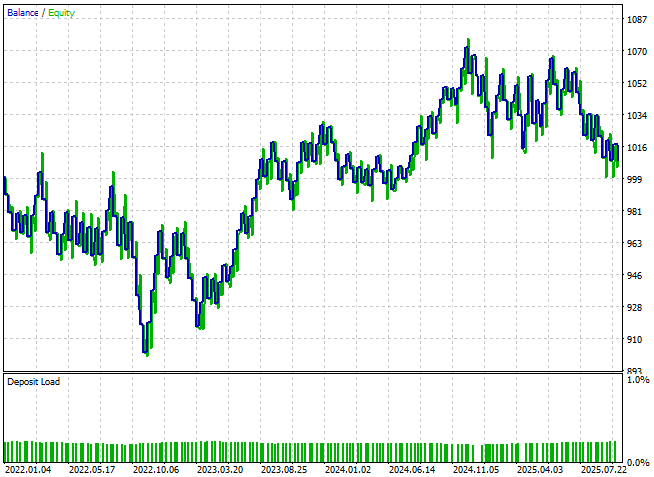Click the 2024.06.14 date label
The image size is (654, 477).
coord(412,470)
